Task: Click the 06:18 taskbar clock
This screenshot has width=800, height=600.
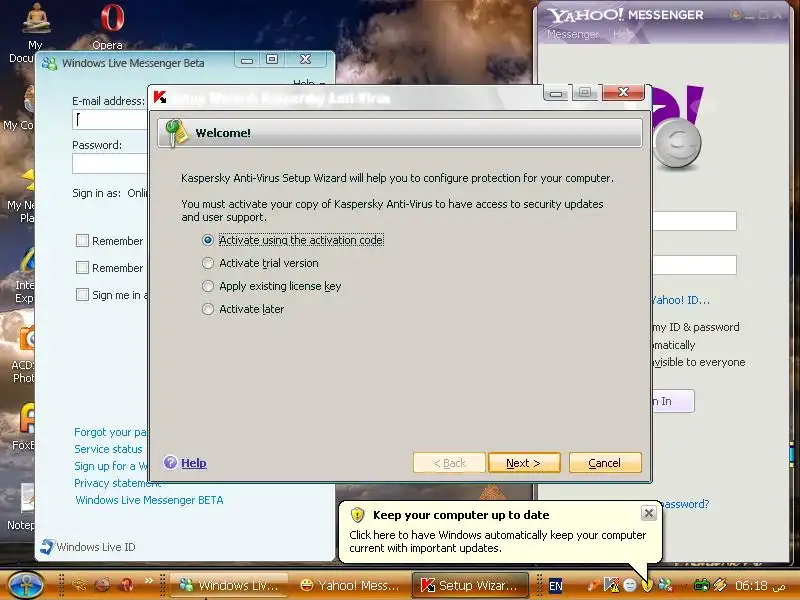Action: pyautogui.click(x=751, y=585)
